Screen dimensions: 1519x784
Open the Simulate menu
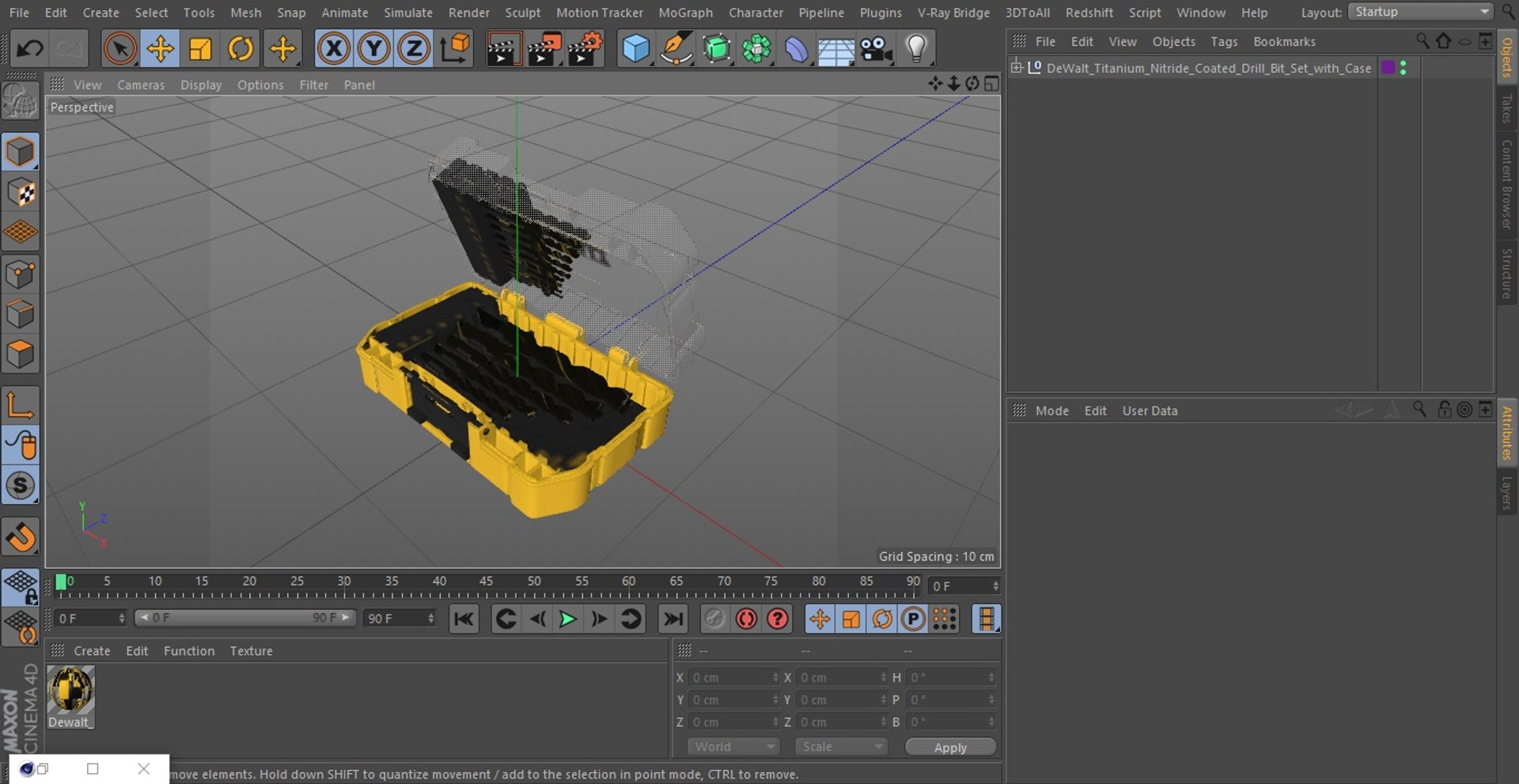408,13
